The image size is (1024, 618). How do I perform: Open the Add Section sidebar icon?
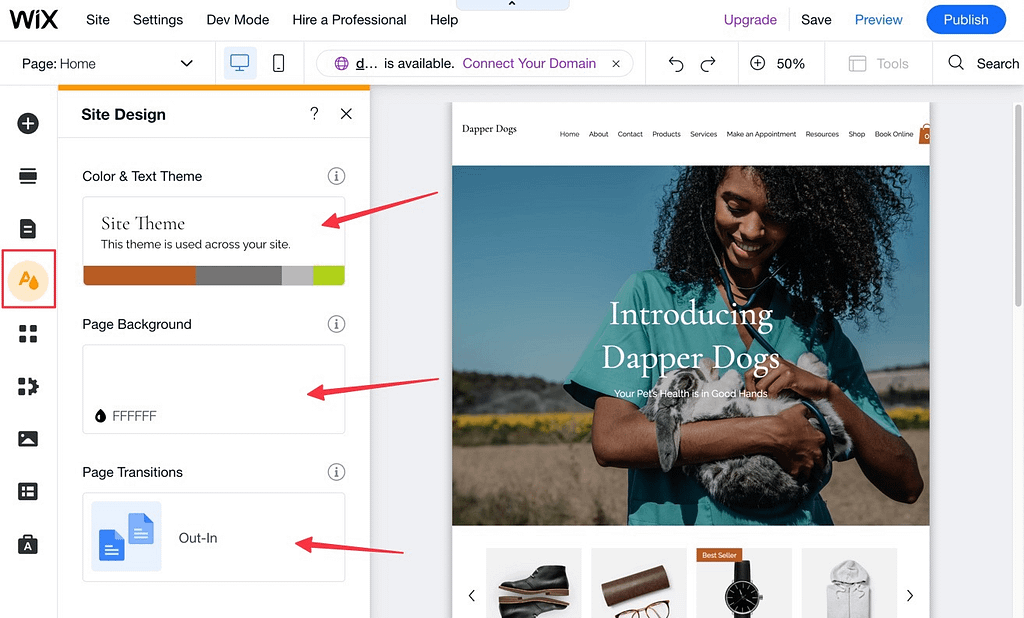[x=28, y=176]
